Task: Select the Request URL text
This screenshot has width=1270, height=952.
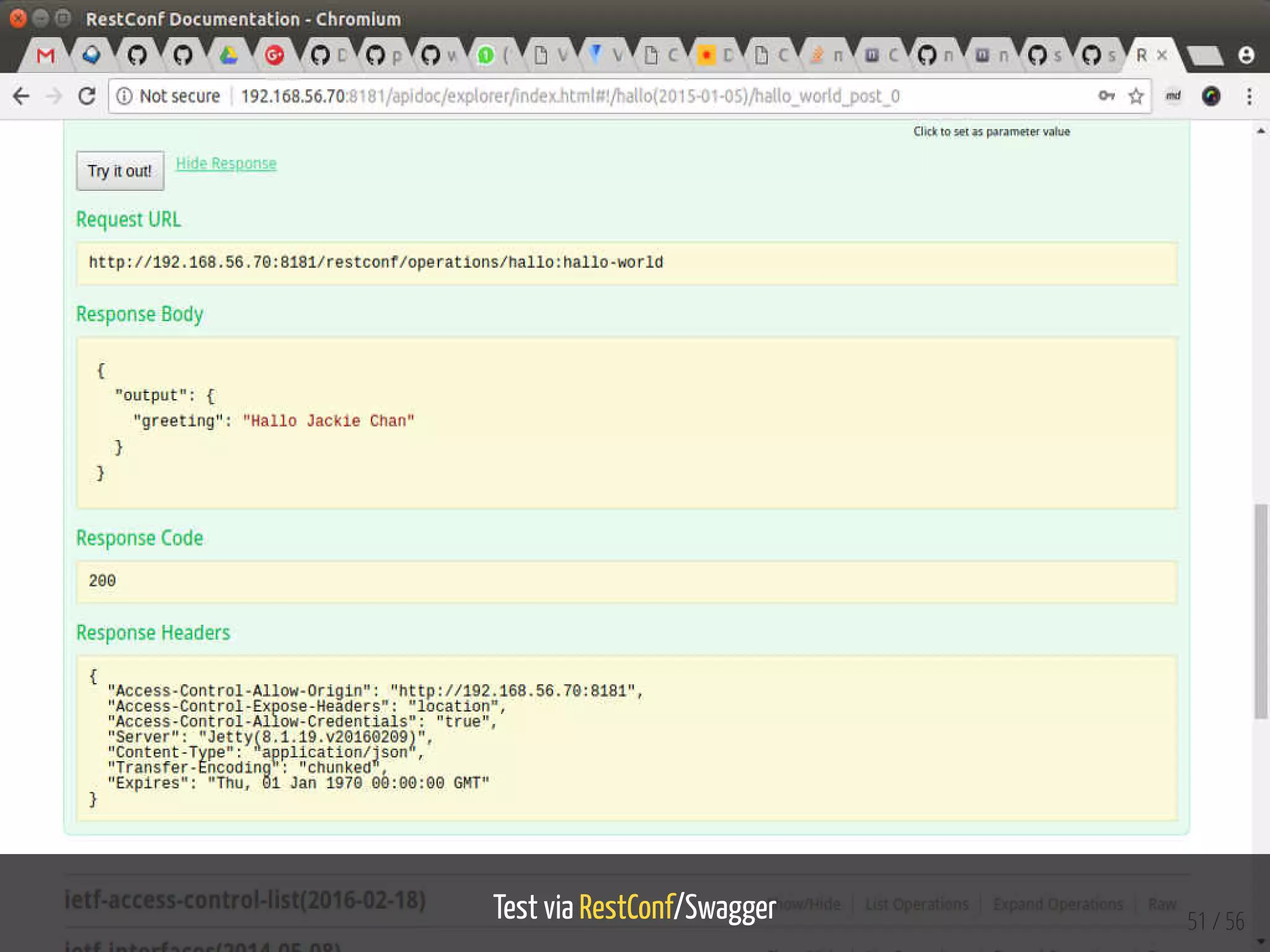Action: [376, 262]
